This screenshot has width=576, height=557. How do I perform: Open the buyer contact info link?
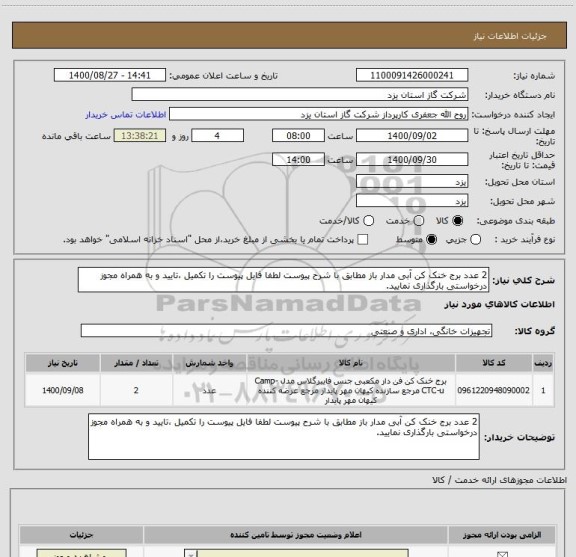[x=126, y=115]
